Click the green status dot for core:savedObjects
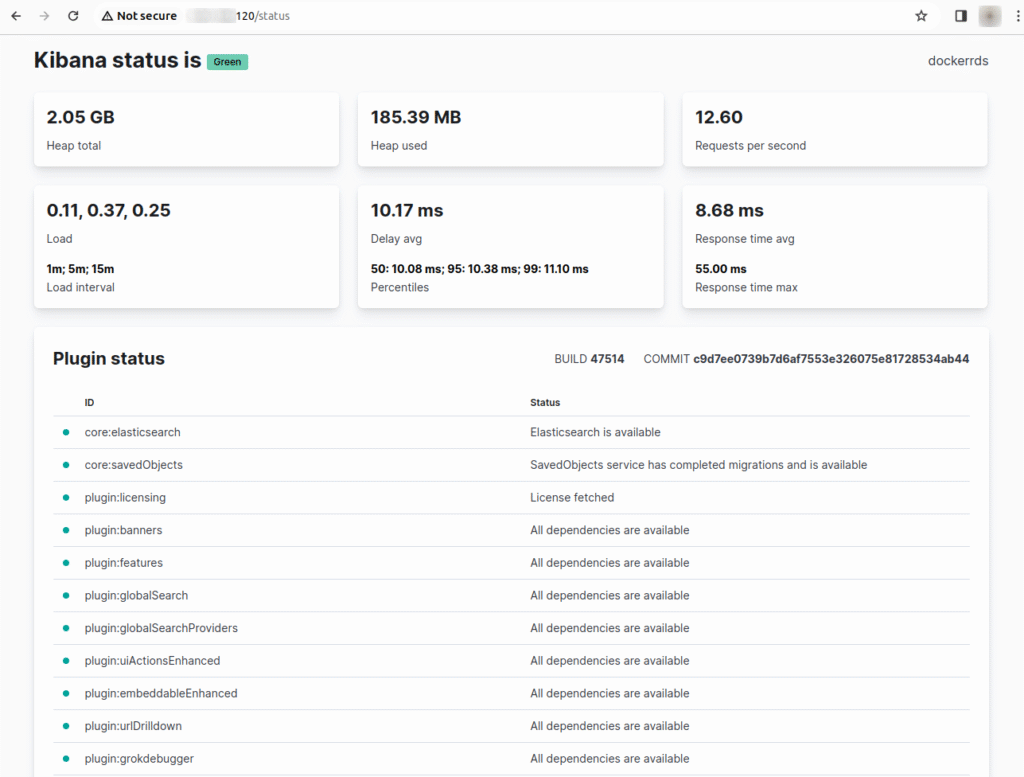 coord(66,465)
